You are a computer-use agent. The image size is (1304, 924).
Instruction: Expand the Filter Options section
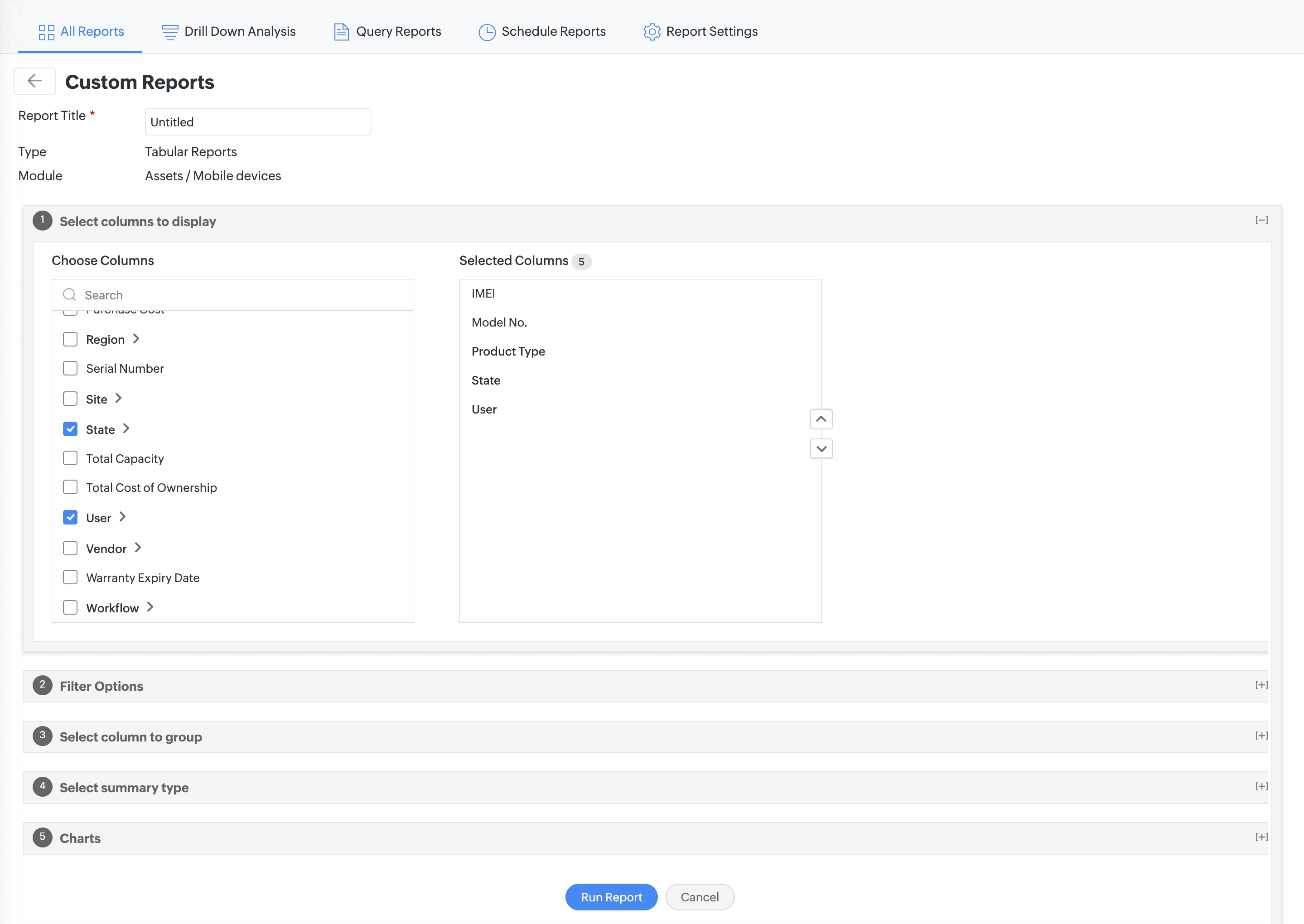click(1261, 685)
